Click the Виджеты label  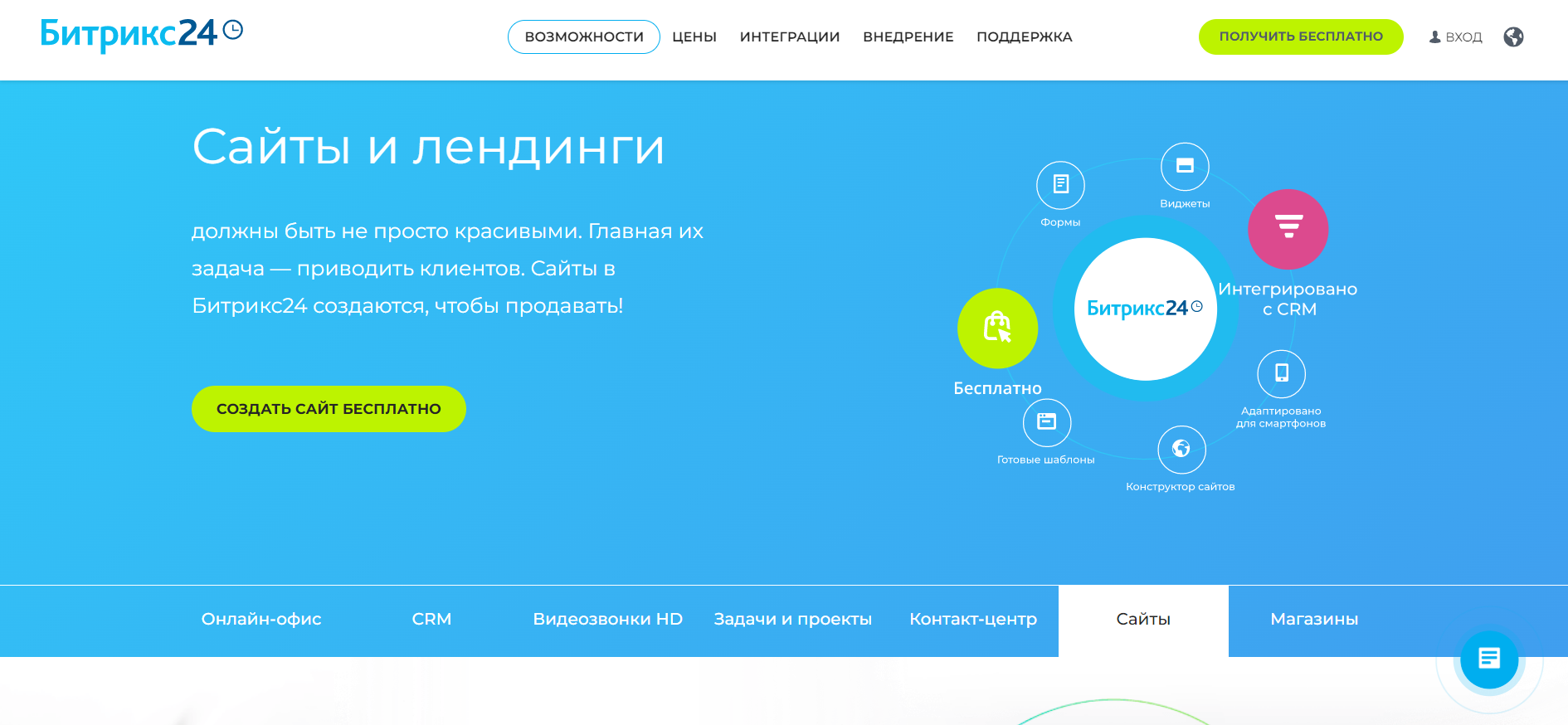[1185, 204]
